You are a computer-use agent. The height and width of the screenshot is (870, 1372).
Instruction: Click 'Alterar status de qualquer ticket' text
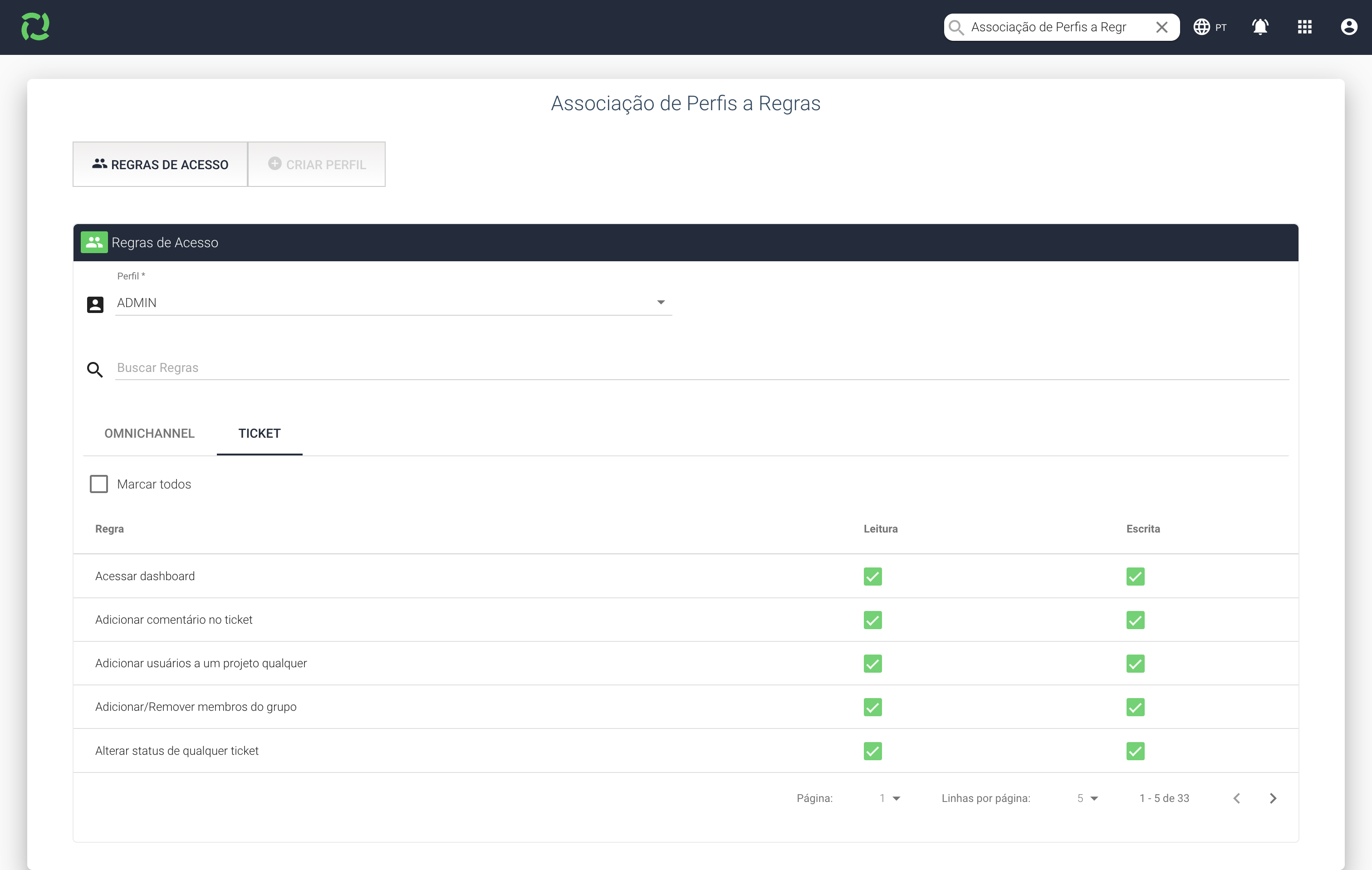176,751
